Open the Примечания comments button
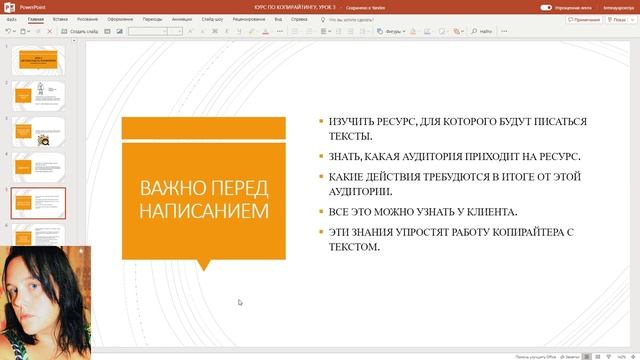This screenshot has width=640, height=360. [x=584, y=20]
